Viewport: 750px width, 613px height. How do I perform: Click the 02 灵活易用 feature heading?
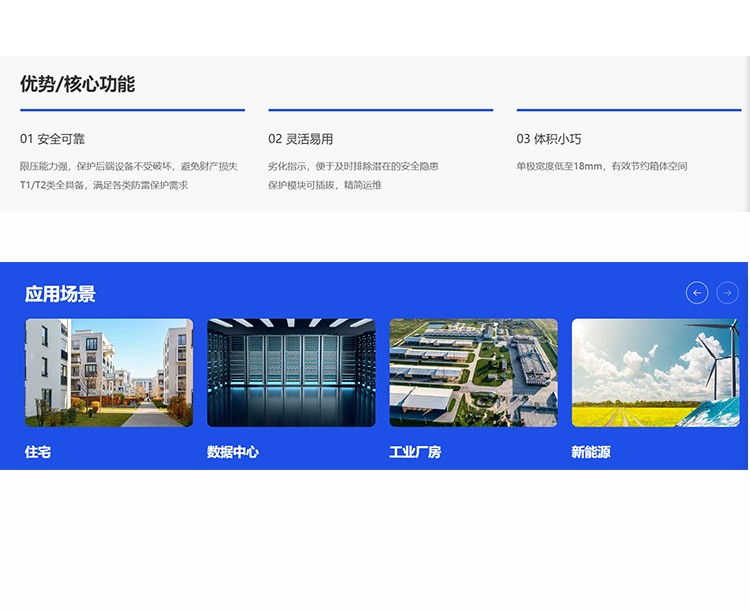[x=301, y=139]
